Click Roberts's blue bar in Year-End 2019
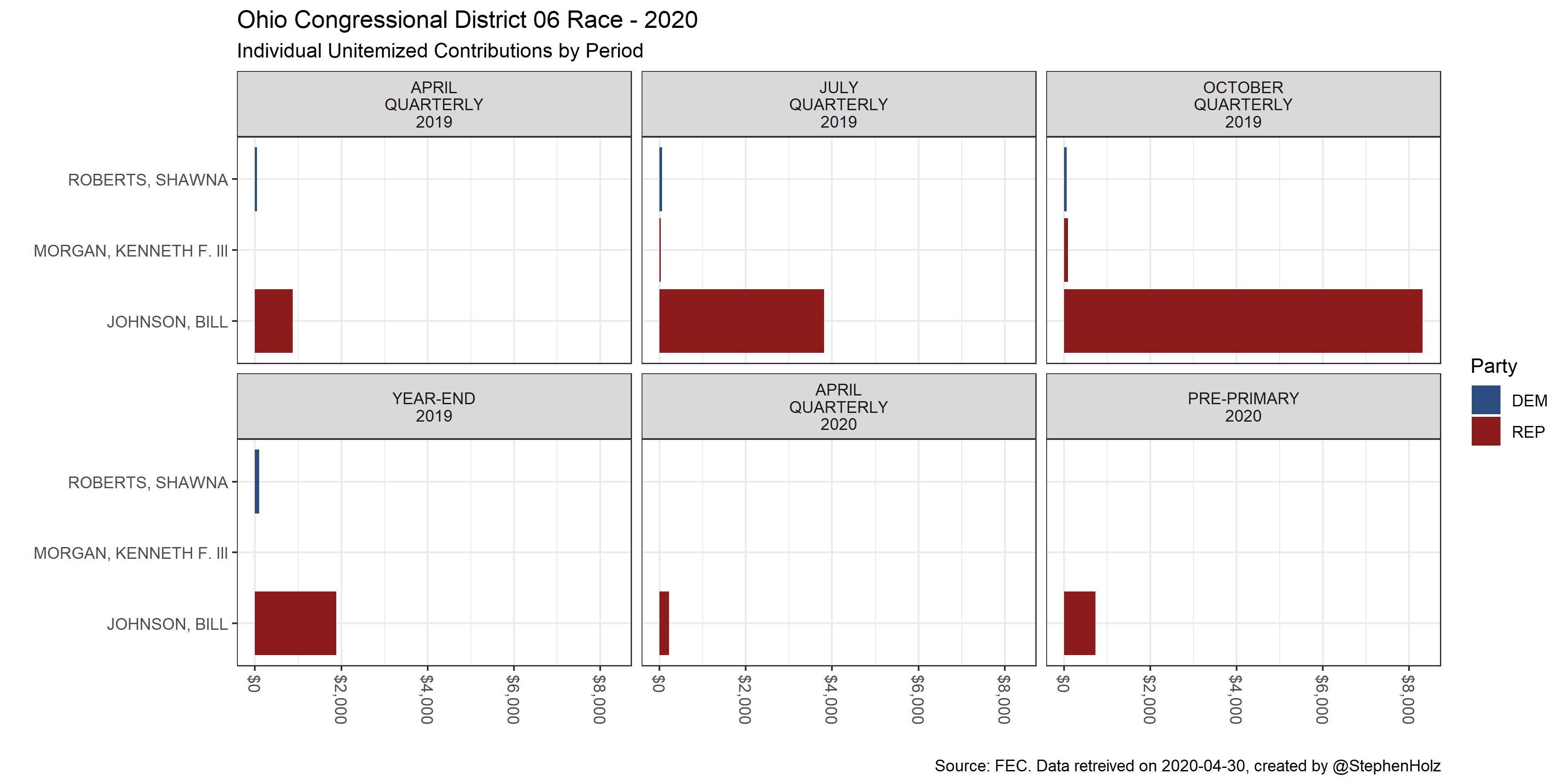The height and width of the screenshot is (784, 1568). pos(257,481)
